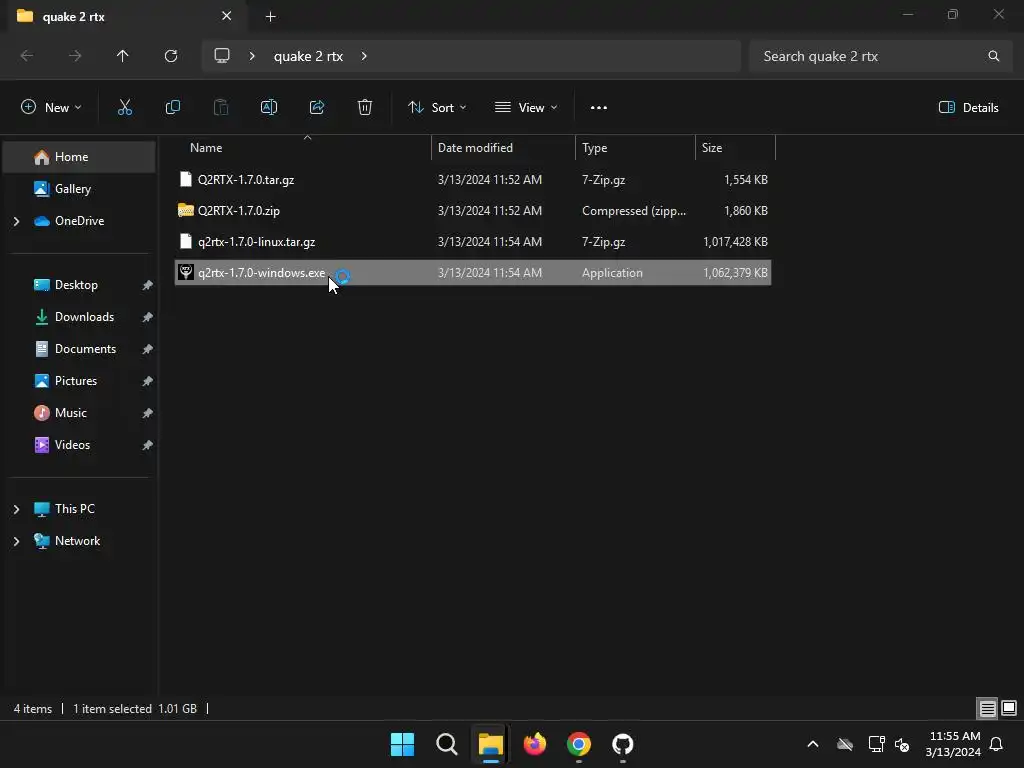Open Windows Start menu
The width and height of the screenshot is (1024, 768).
pos(402,744)
